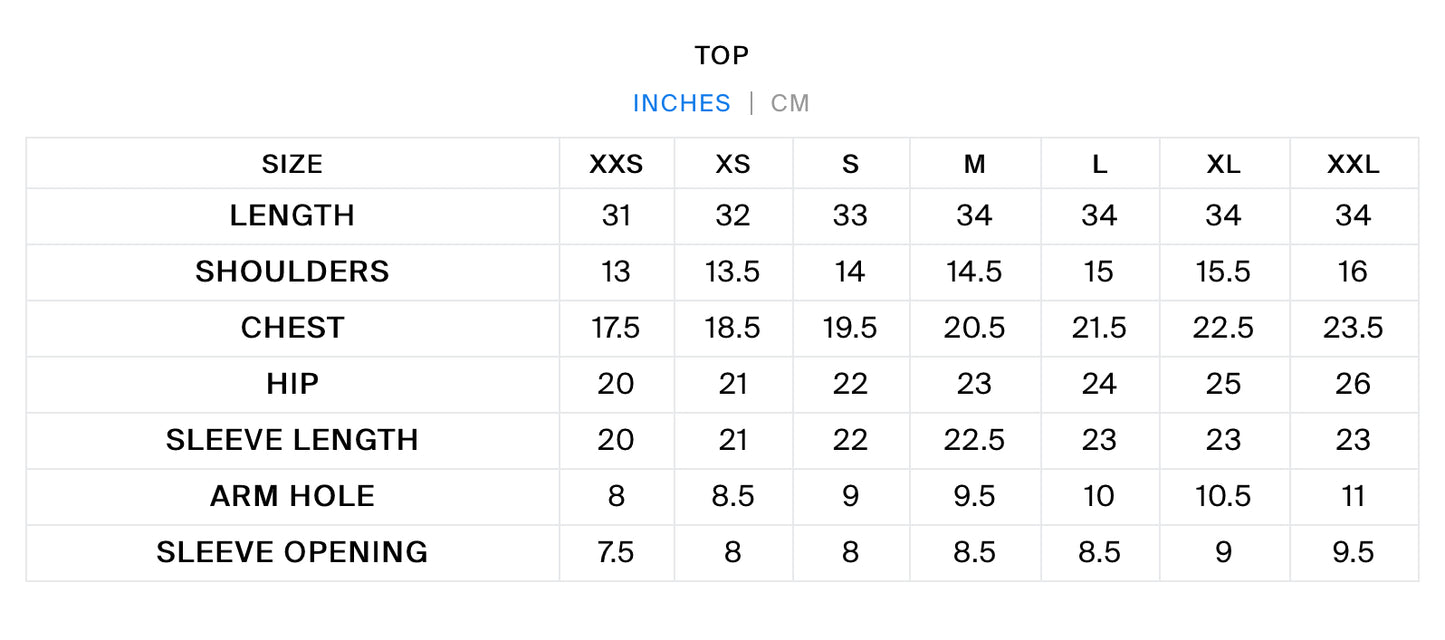The width and height of the screenshot is (1445, 640).
Task: Select the INCHES unit option
Action: coord(682,103)
